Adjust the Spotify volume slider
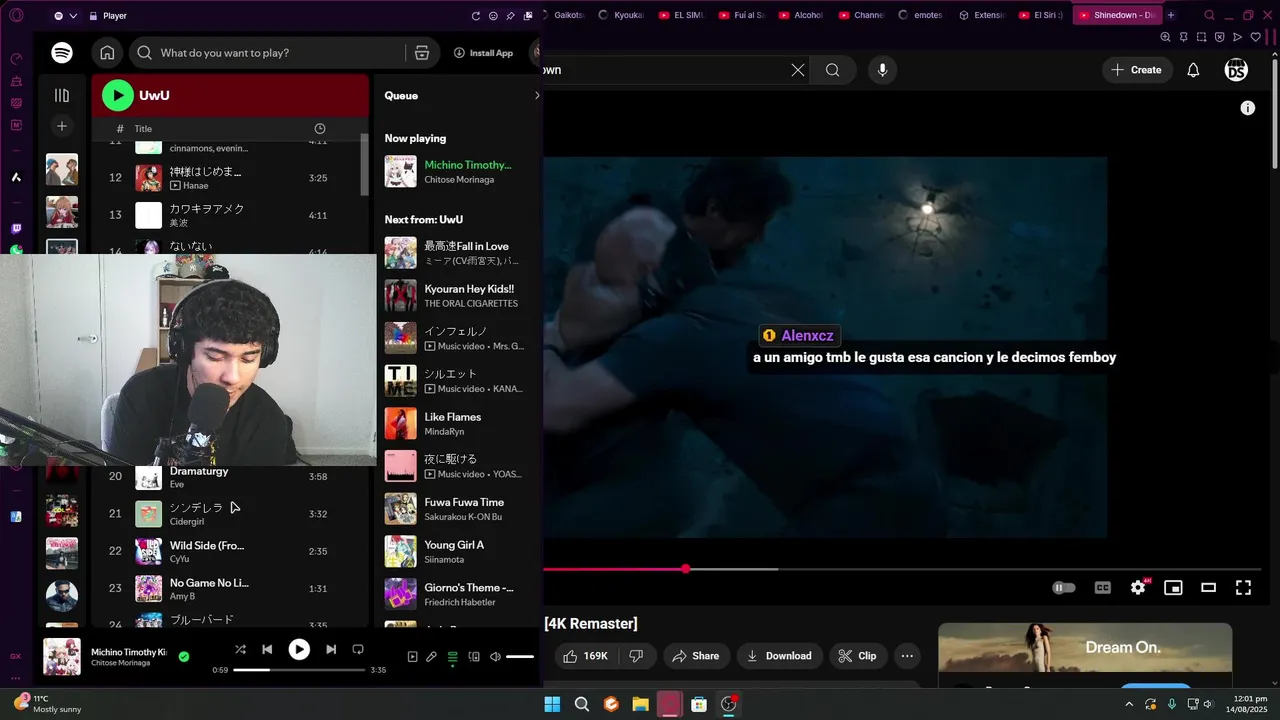Viewport: 1280px width, 720px height. pos(520,657)
